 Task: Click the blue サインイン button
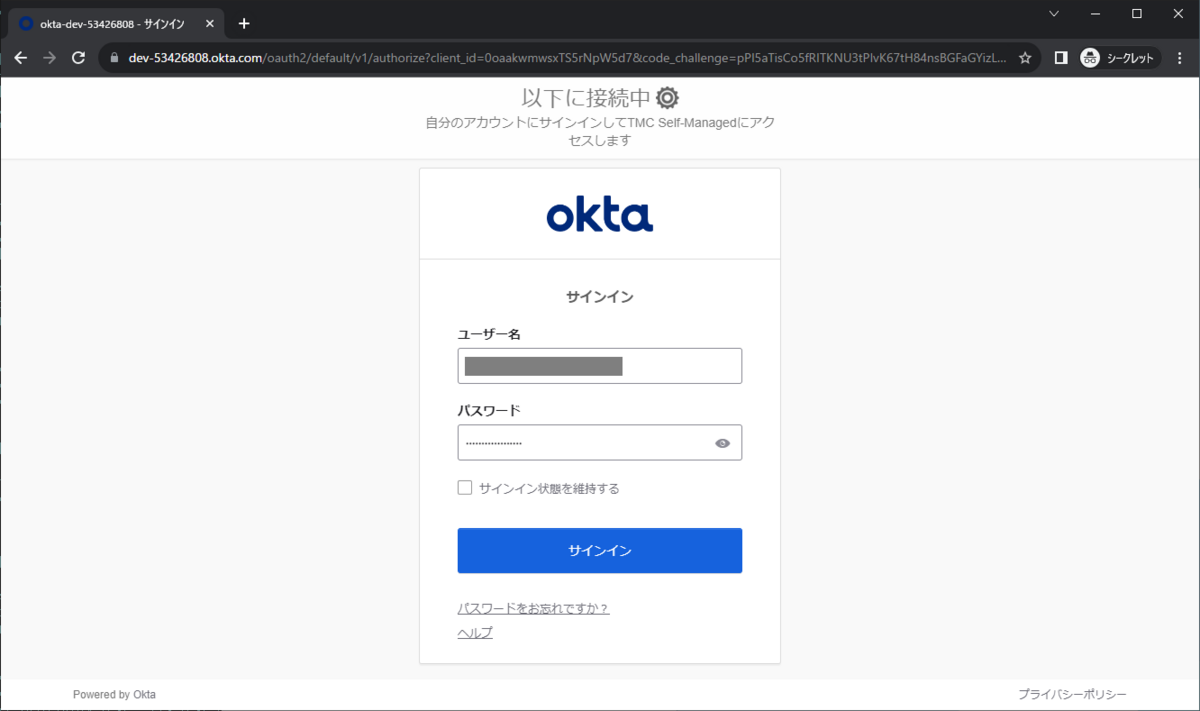click(600, 551)
